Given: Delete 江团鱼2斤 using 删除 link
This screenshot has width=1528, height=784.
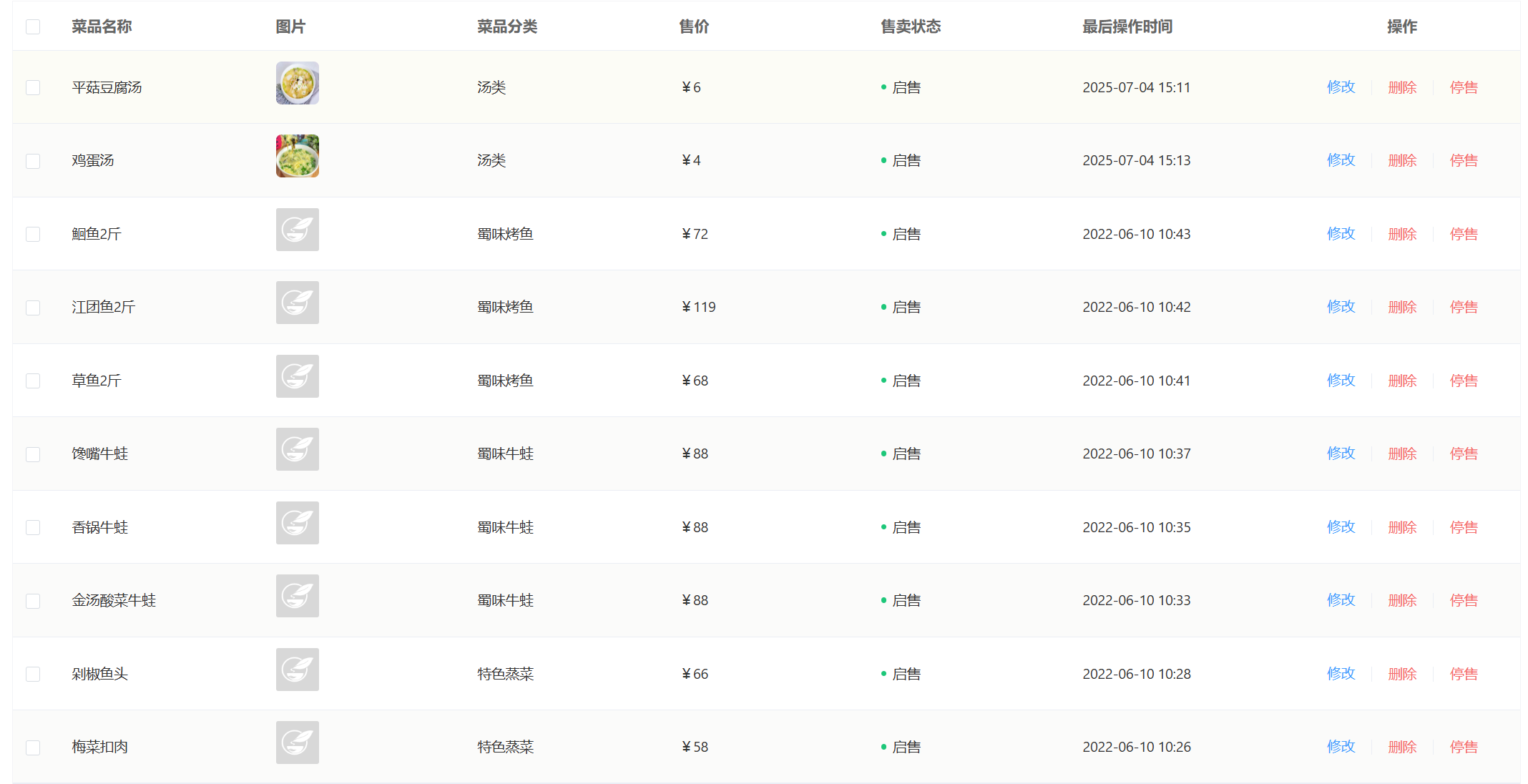Looking at the screenshot, I should coord(1402,307).
